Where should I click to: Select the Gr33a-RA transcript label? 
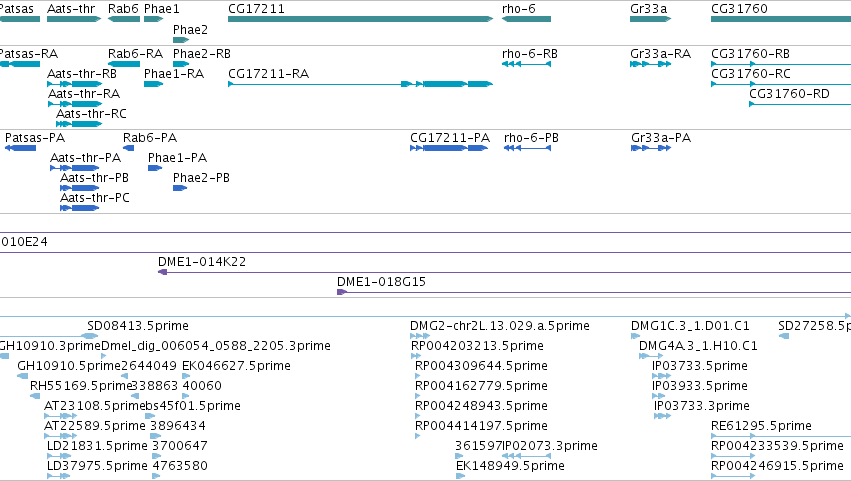[661, 54]
